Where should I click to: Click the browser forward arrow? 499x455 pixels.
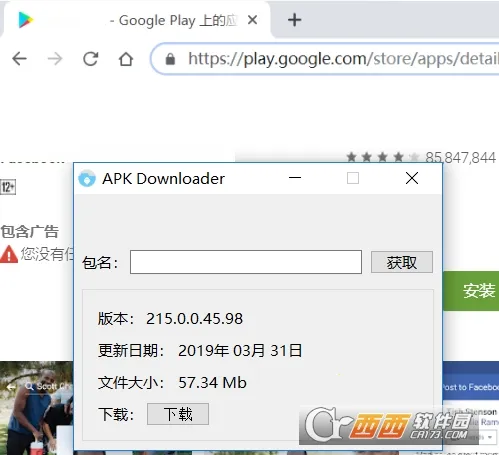coord(55,59)
